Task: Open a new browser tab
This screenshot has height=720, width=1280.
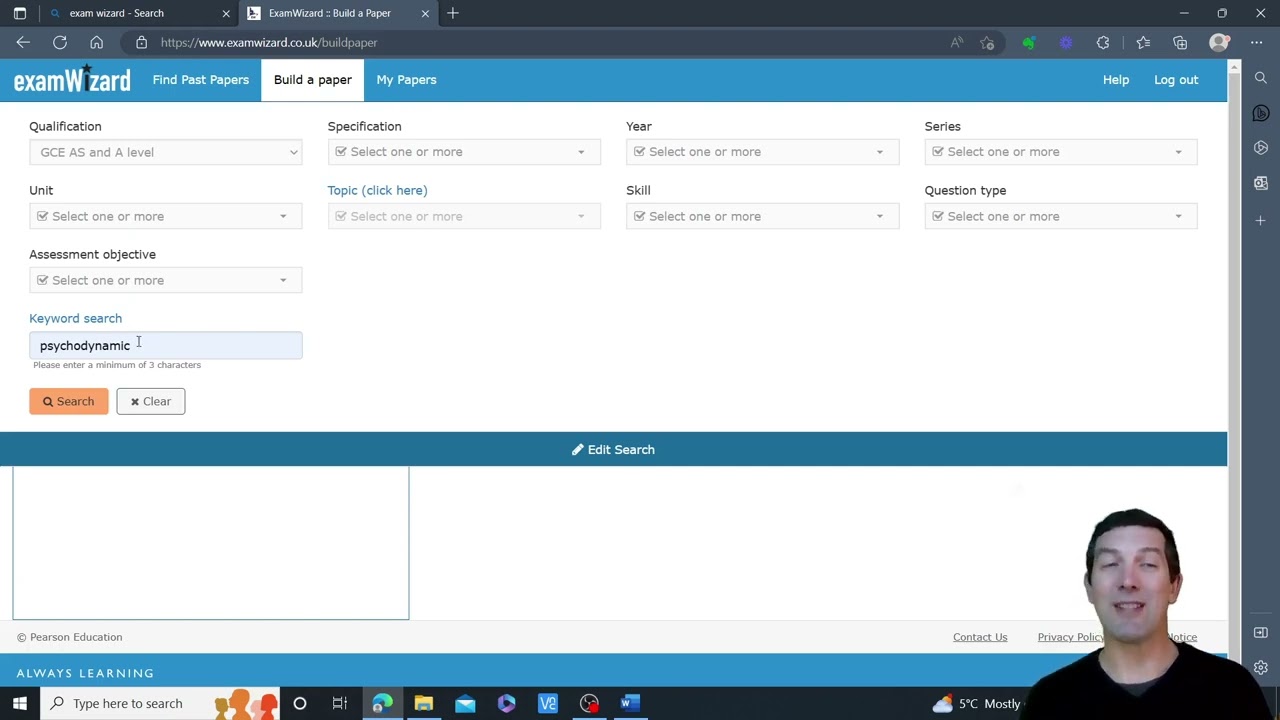Action: tap(453, 13)
